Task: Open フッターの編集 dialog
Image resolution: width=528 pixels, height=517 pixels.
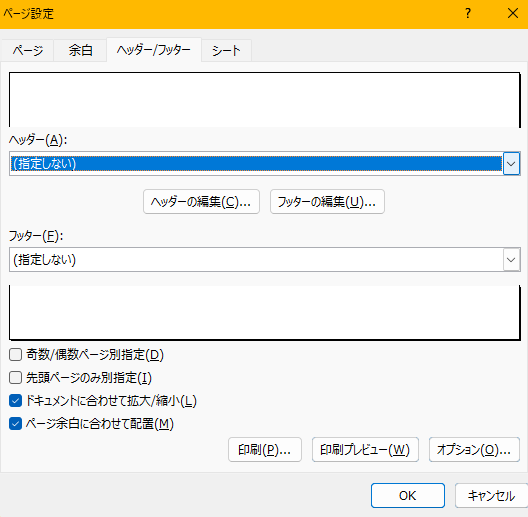Action: [327, 202]
